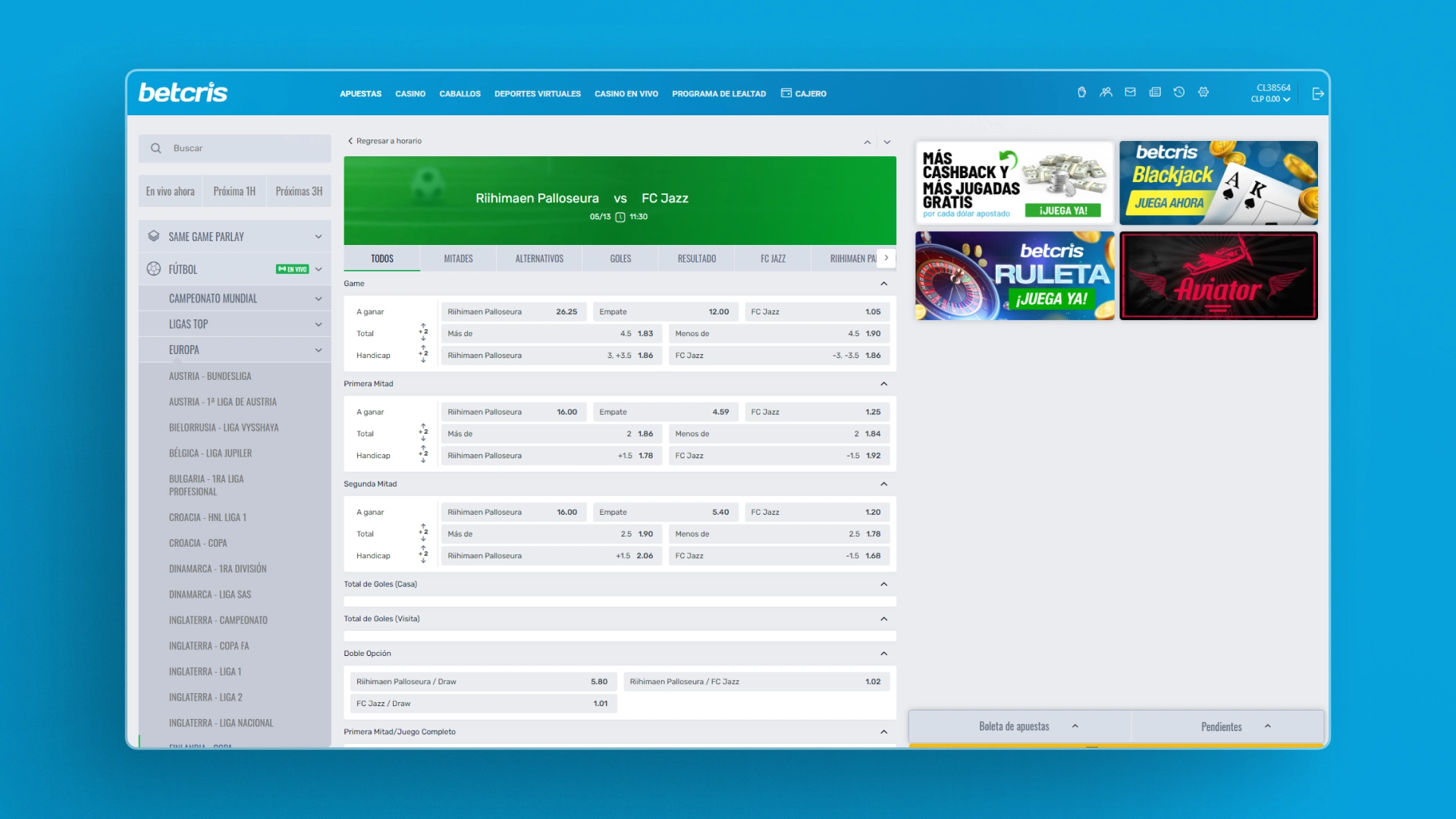Click the logout arrow icon
This screenshot has width=1456, height=819.
point(1318,93)
